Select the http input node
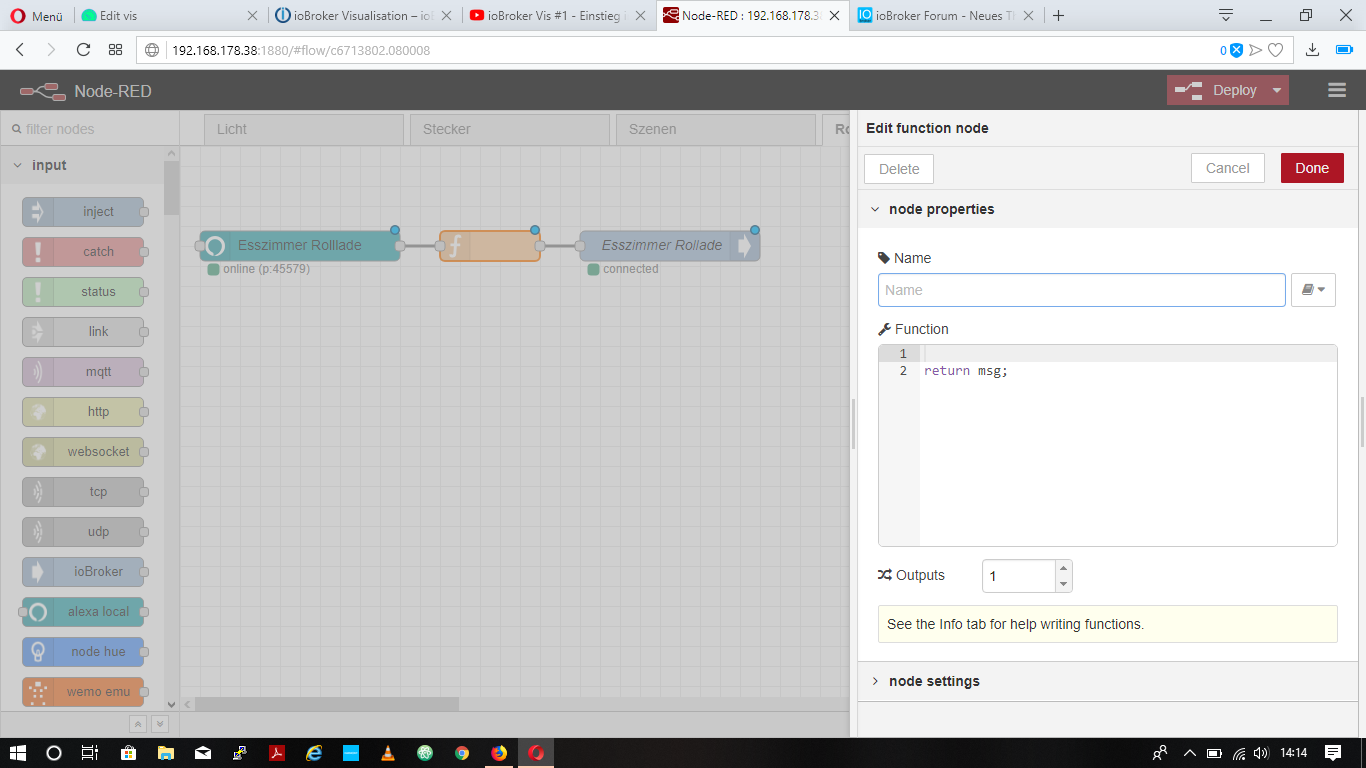 point(83,412)
